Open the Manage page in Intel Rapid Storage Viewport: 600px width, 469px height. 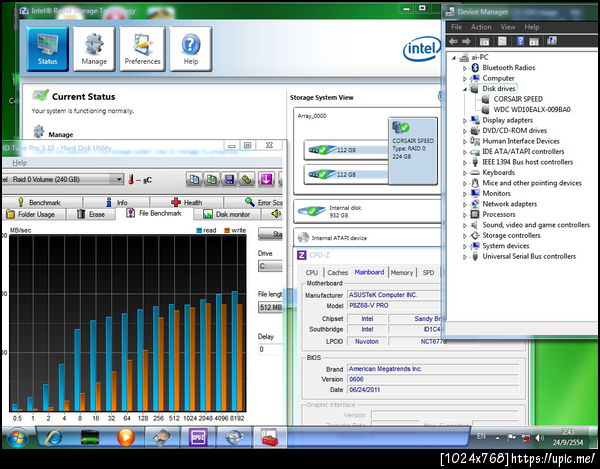pos(94,49)
